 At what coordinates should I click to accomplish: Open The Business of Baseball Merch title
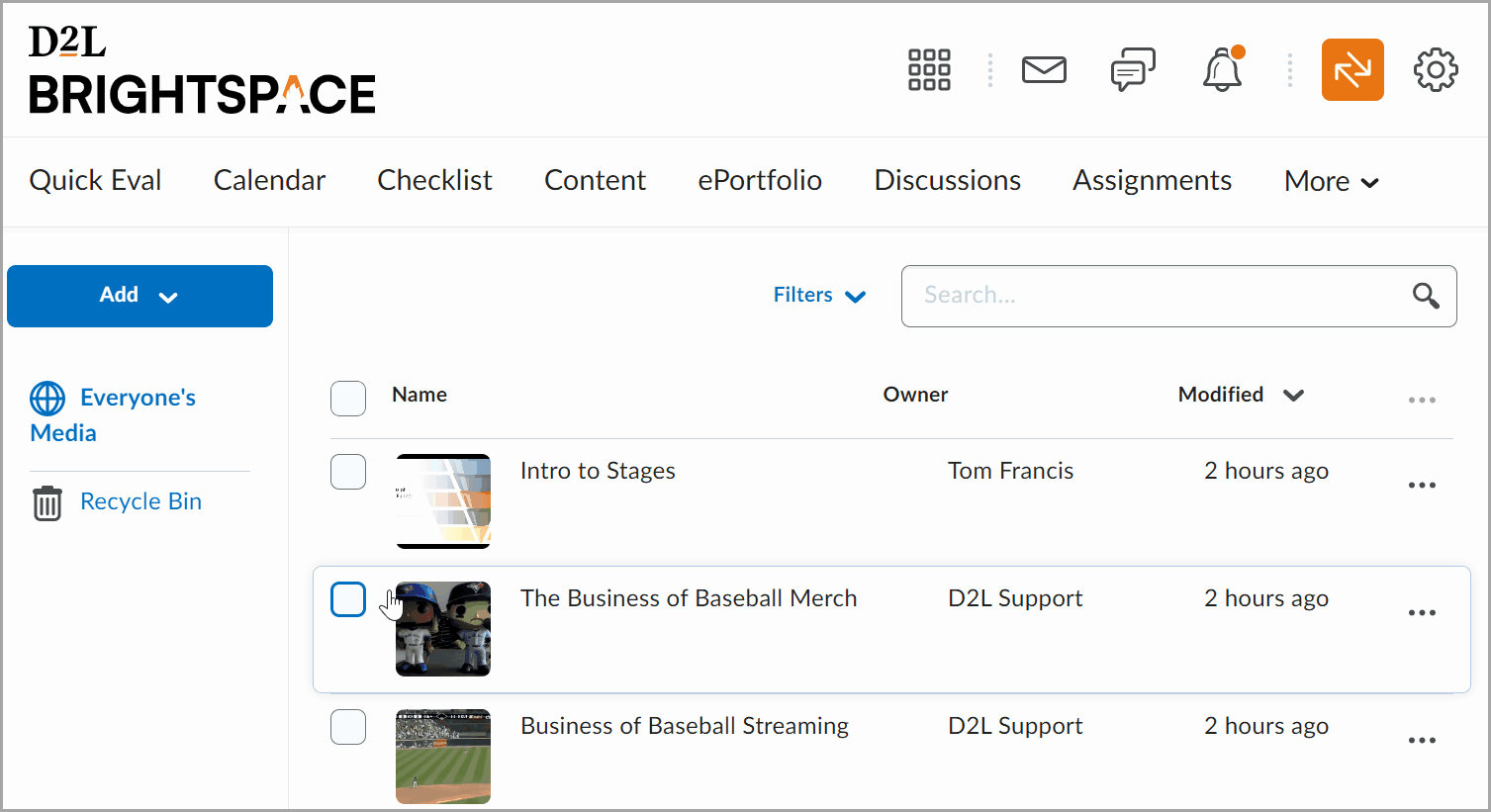tap(689, 598)
